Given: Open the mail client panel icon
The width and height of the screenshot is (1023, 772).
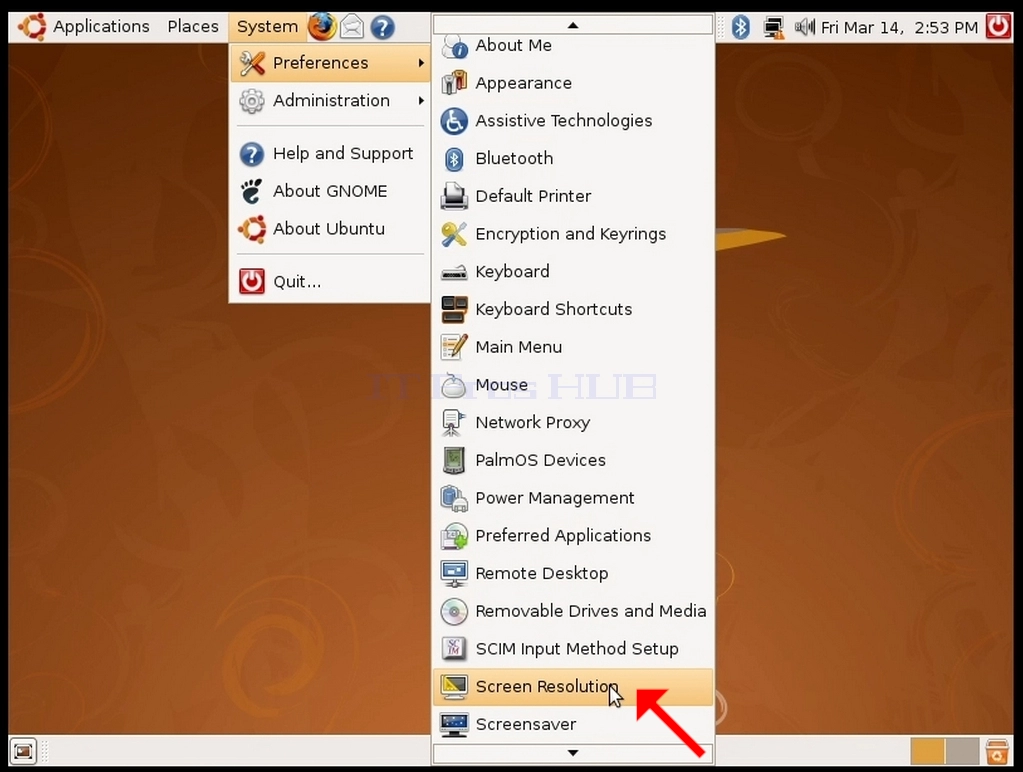Looking at the screenshot, I should coord(352,27).
